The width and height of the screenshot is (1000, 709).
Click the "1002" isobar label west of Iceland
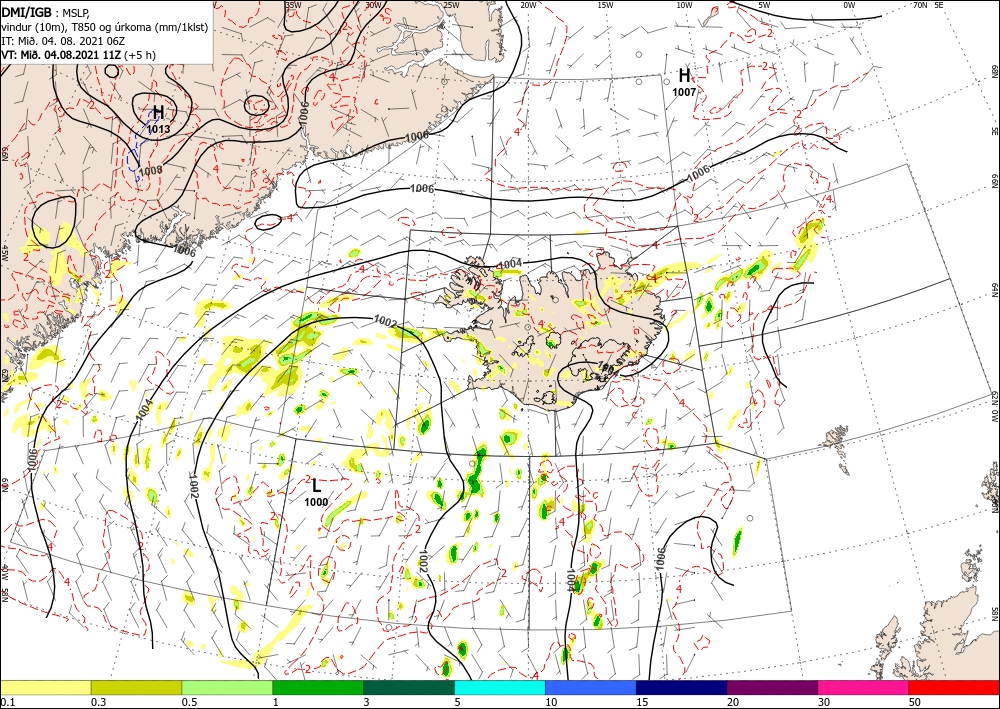(386, 321)
